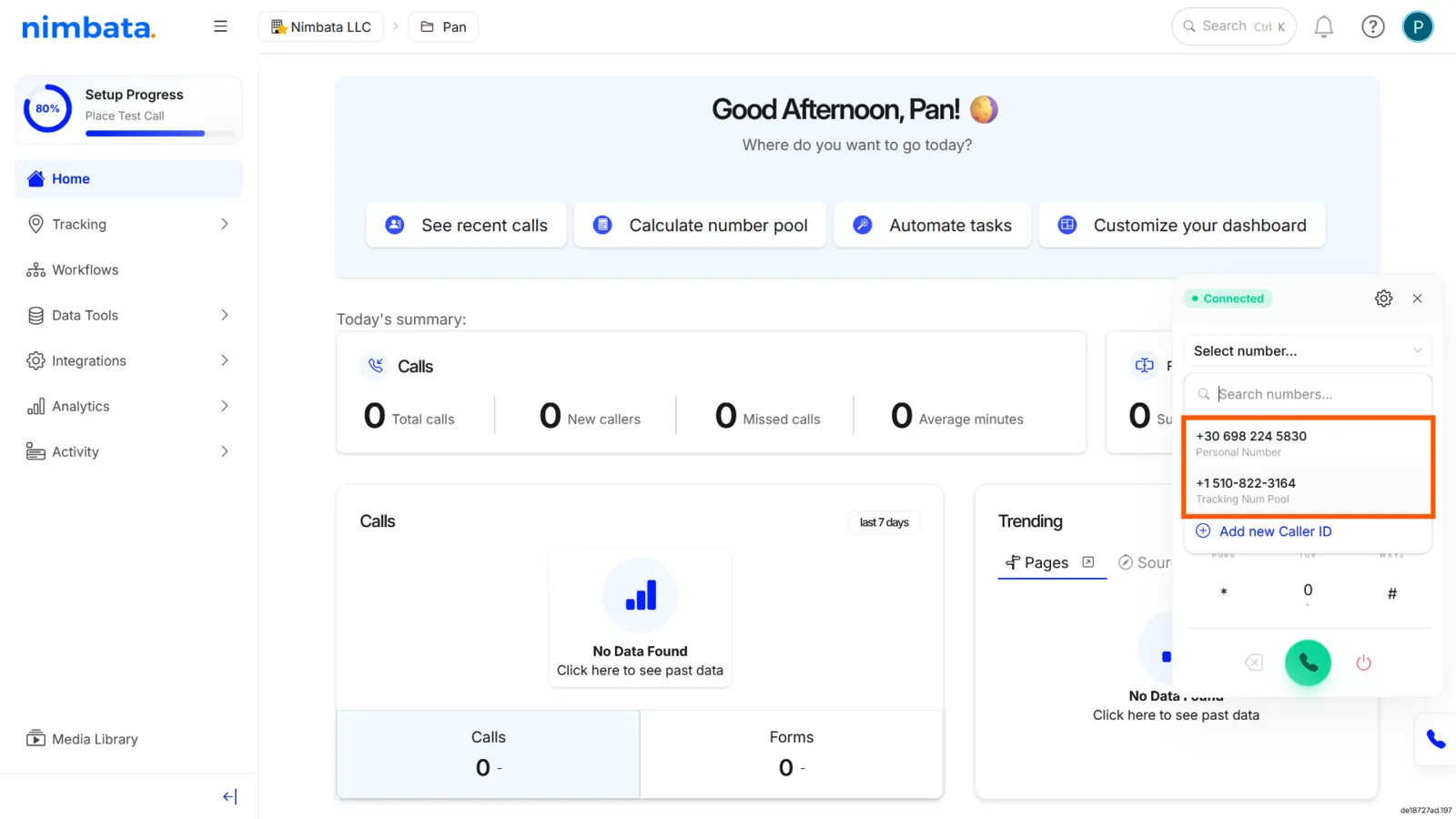The image size is (1456, 819).
Task: Toggle the hamburger sidebar menu
Action: (220, 26)
